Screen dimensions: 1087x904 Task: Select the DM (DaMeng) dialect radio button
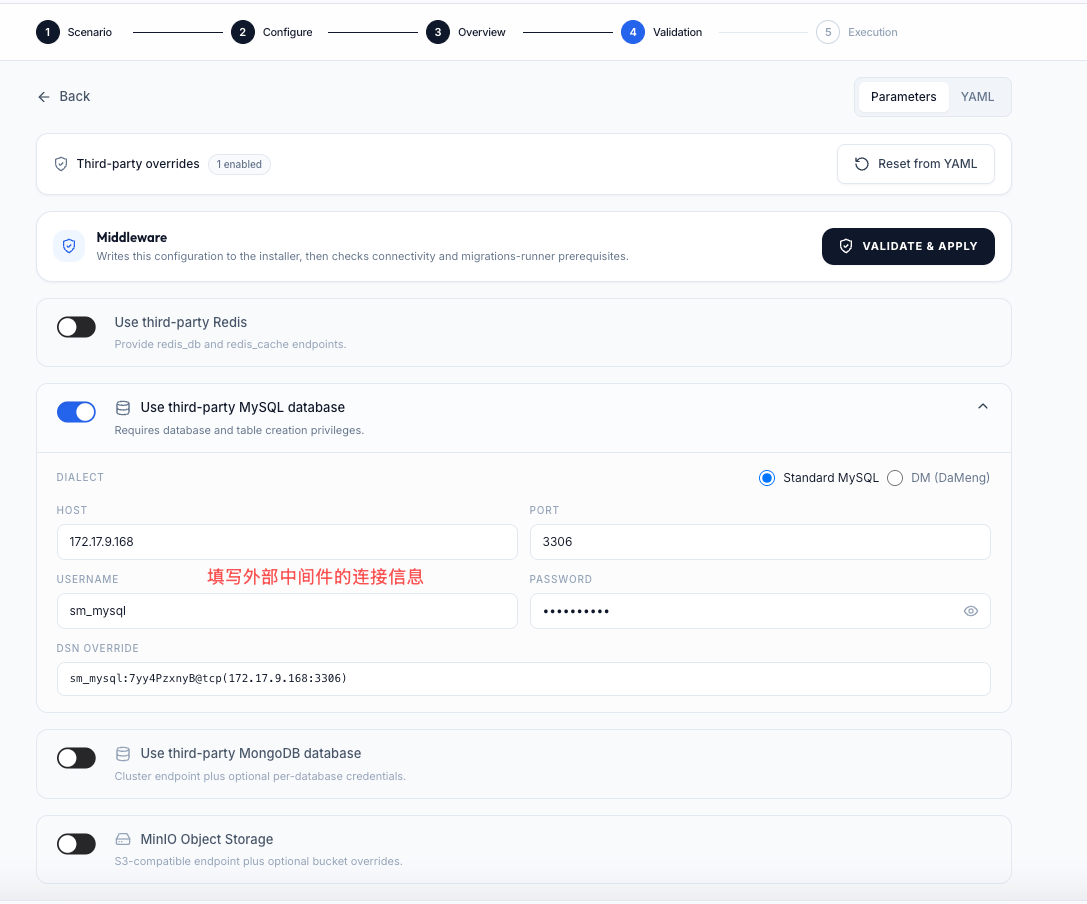coord(895,478)
